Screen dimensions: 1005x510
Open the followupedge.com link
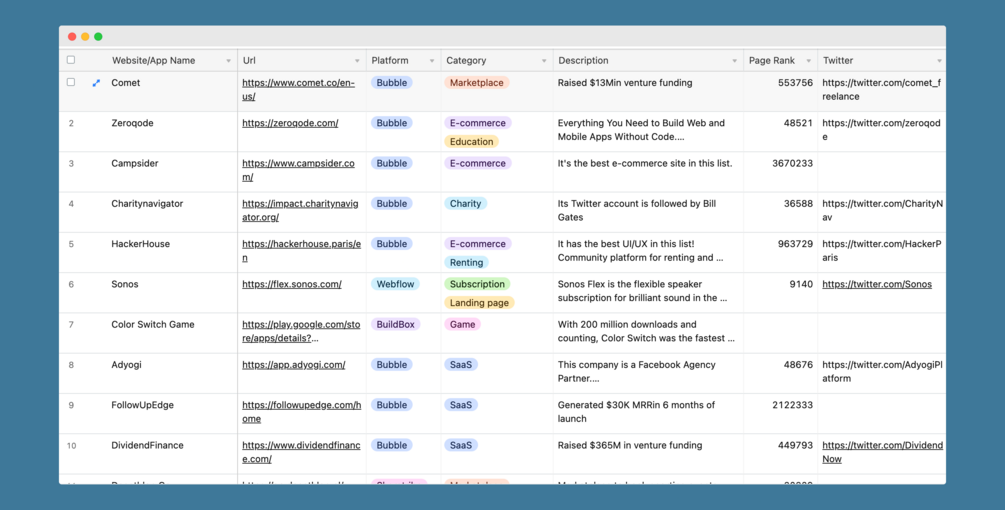pos(301,412)
